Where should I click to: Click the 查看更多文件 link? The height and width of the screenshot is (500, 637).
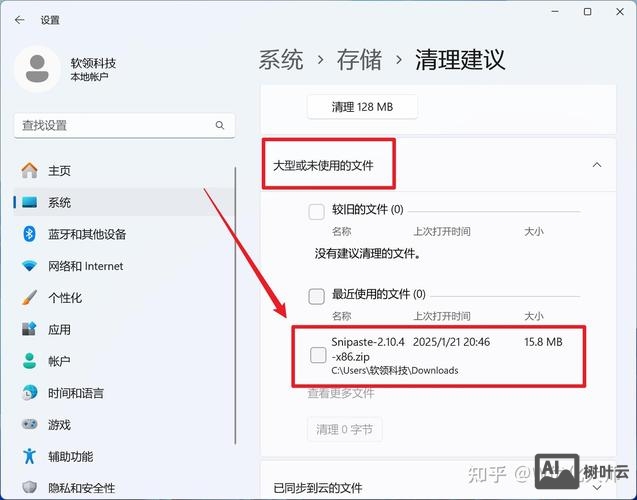pyautogui.click(x=341, y=393)
